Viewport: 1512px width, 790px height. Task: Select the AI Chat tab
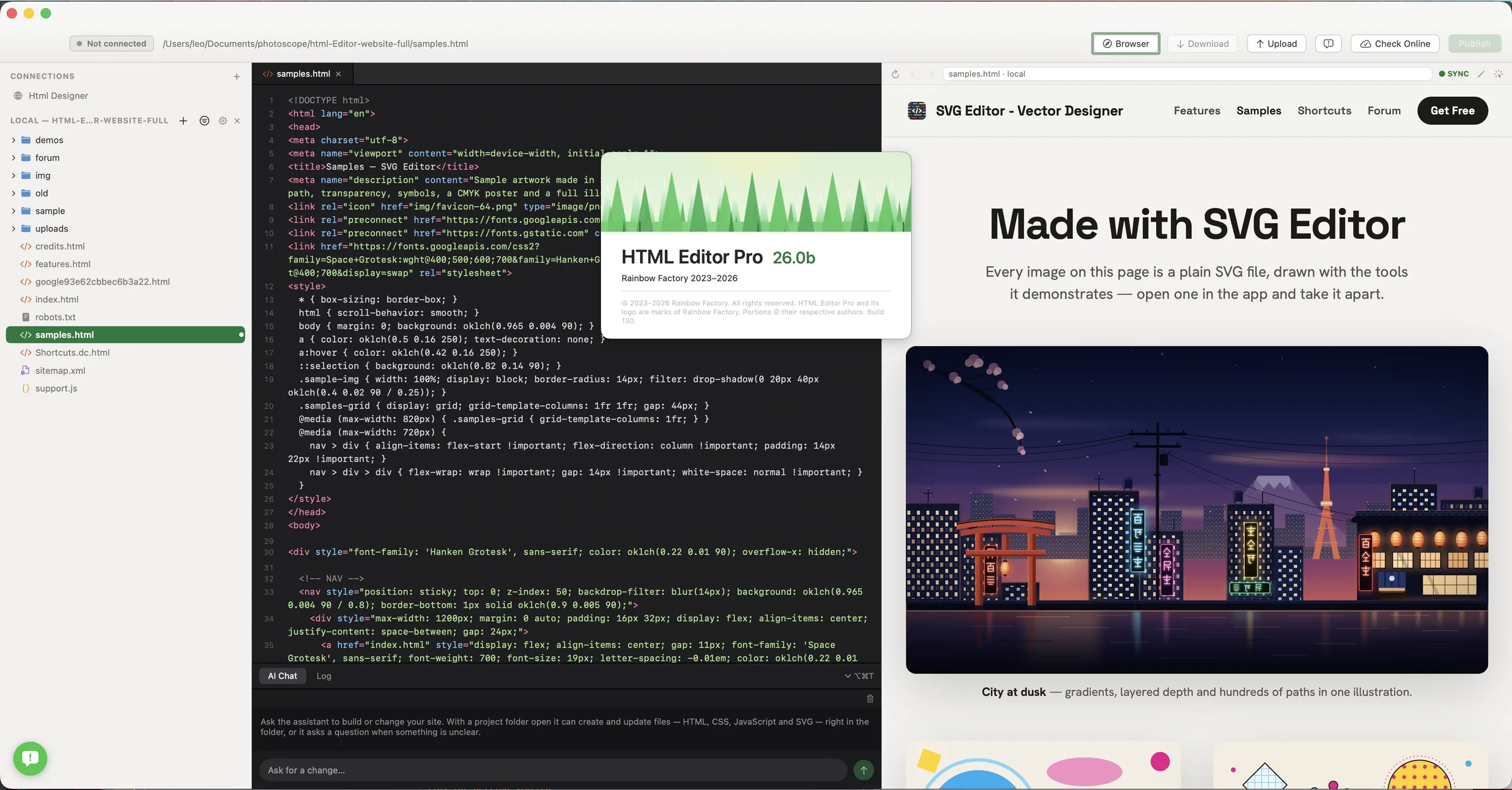coord(282,676)
